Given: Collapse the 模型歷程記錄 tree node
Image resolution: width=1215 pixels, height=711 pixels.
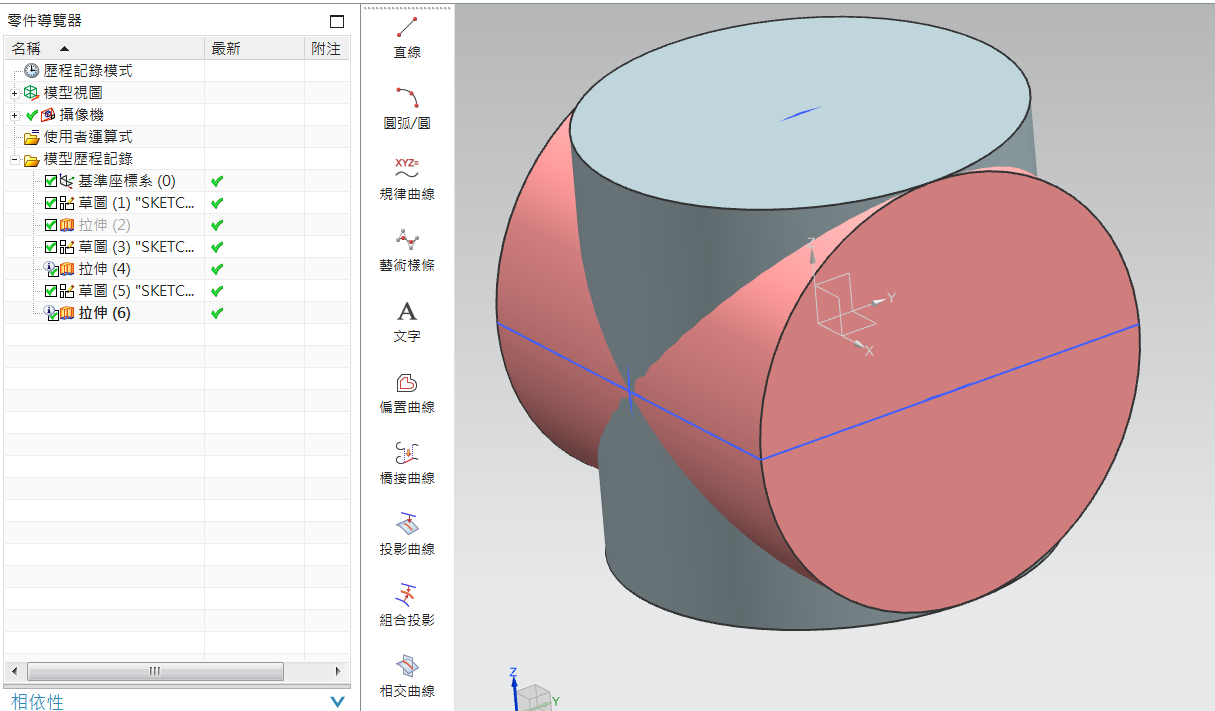Looking at the screenshot, I should [15, 159].
